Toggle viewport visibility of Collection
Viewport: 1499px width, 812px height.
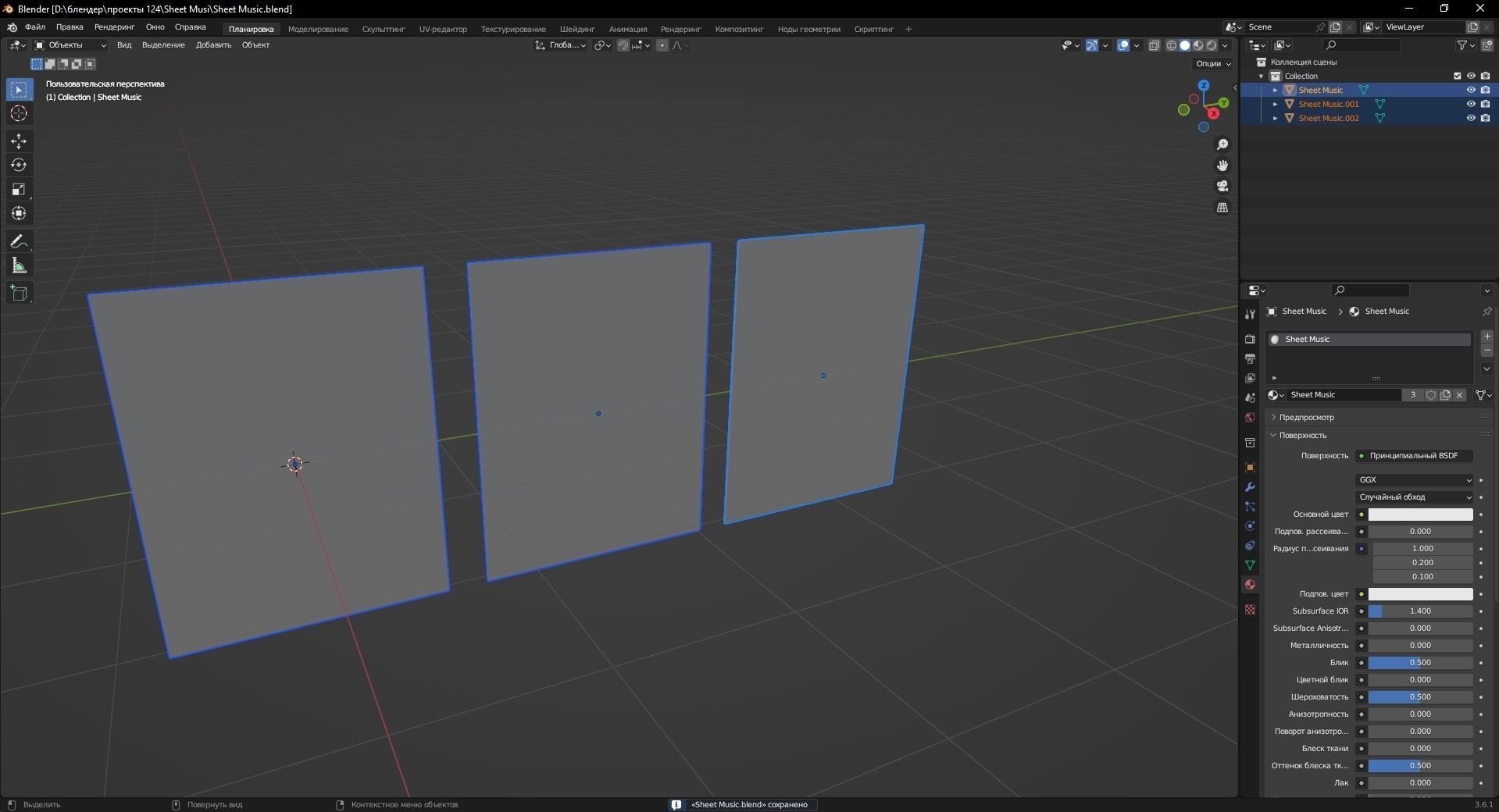click(x=1471, y=77)
